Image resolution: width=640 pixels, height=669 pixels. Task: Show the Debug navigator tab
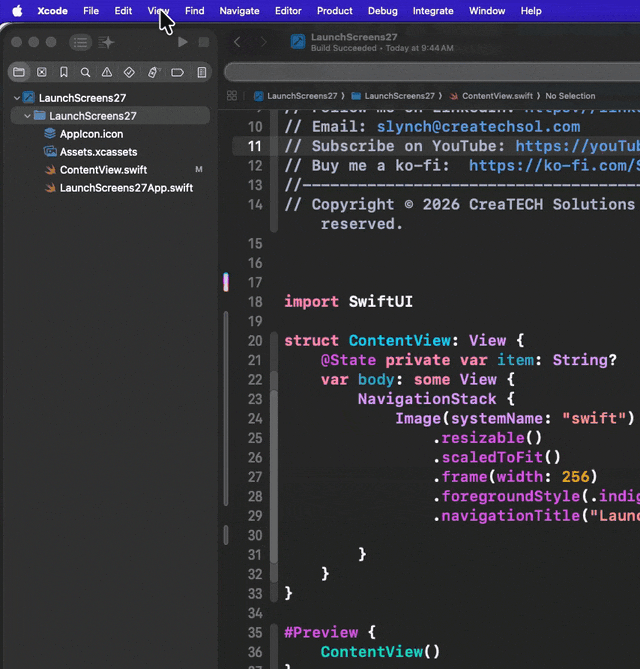point(153,72)
